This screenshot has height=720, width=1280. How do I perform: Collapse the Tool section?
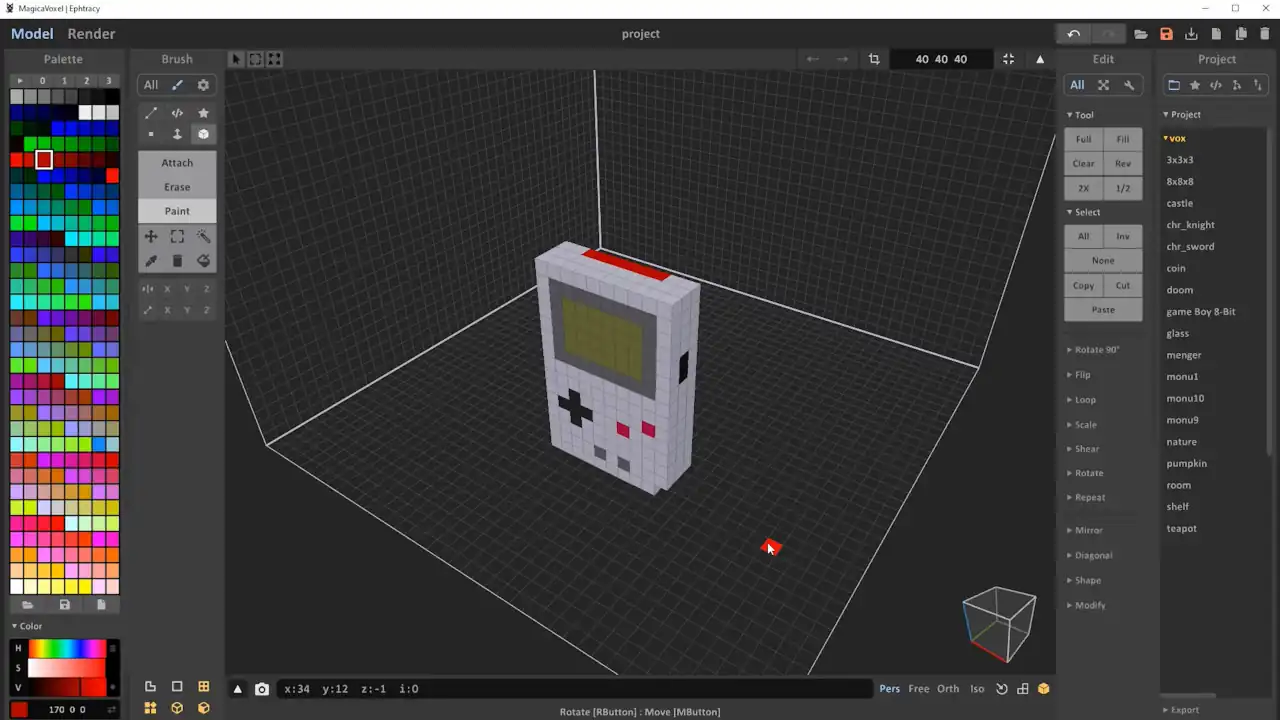[1080, 115]
